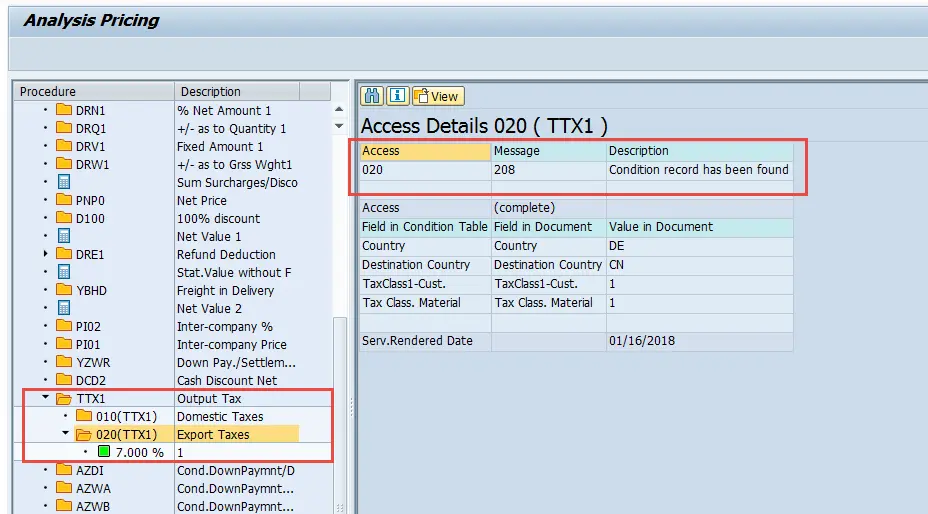928x514 pixels.
Task: Select the AZWA folder icon
Action: point(64,488)
